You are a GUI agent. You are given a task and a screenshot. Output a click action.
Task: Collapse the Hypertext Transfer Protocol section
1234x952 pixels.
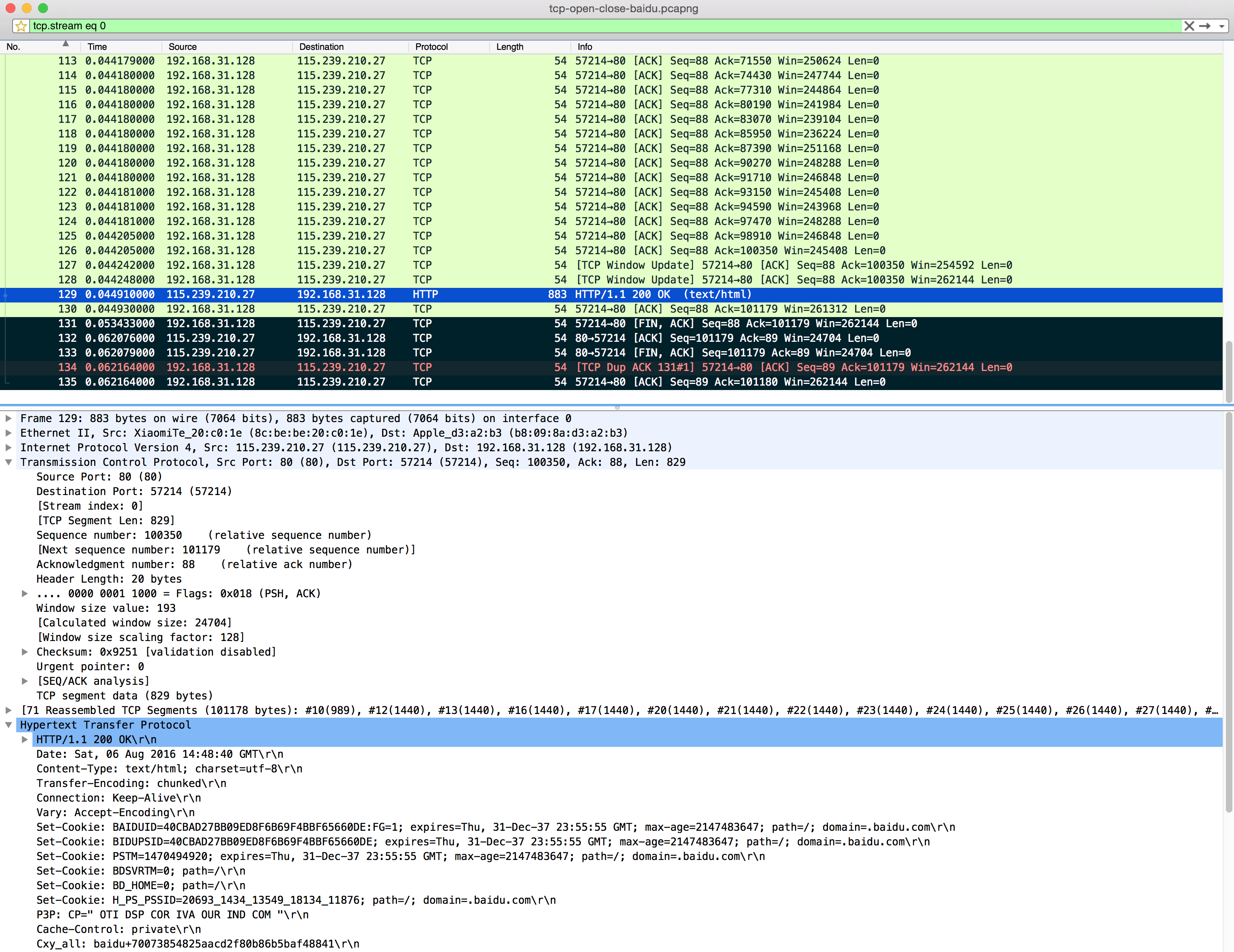coord(9,725)
